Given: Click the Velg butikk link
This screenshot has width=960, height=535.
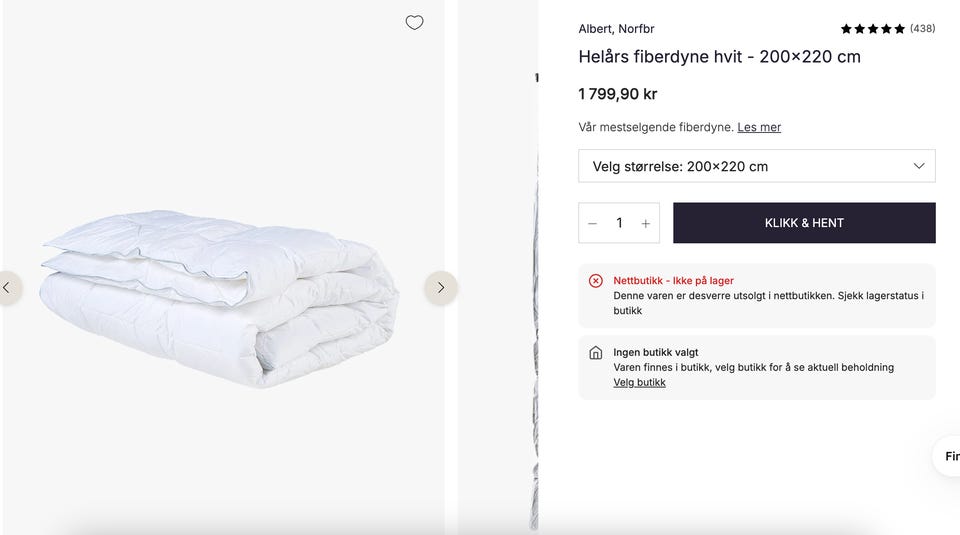Looking at the screenshot, I should 639,382.
